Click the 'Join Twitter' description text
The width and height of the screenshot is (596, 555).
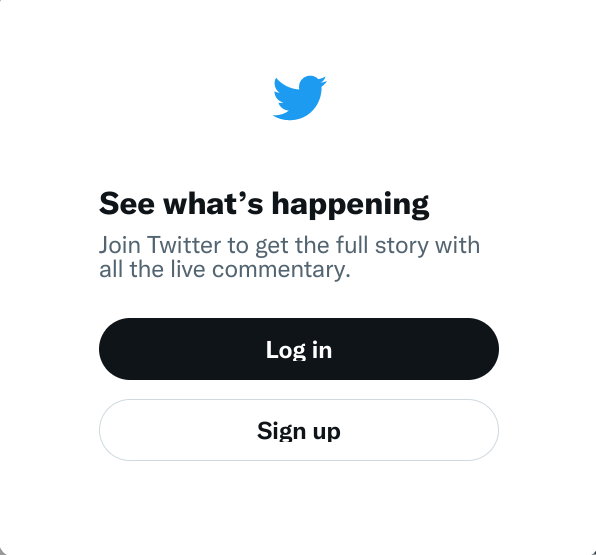coord(289,257)
